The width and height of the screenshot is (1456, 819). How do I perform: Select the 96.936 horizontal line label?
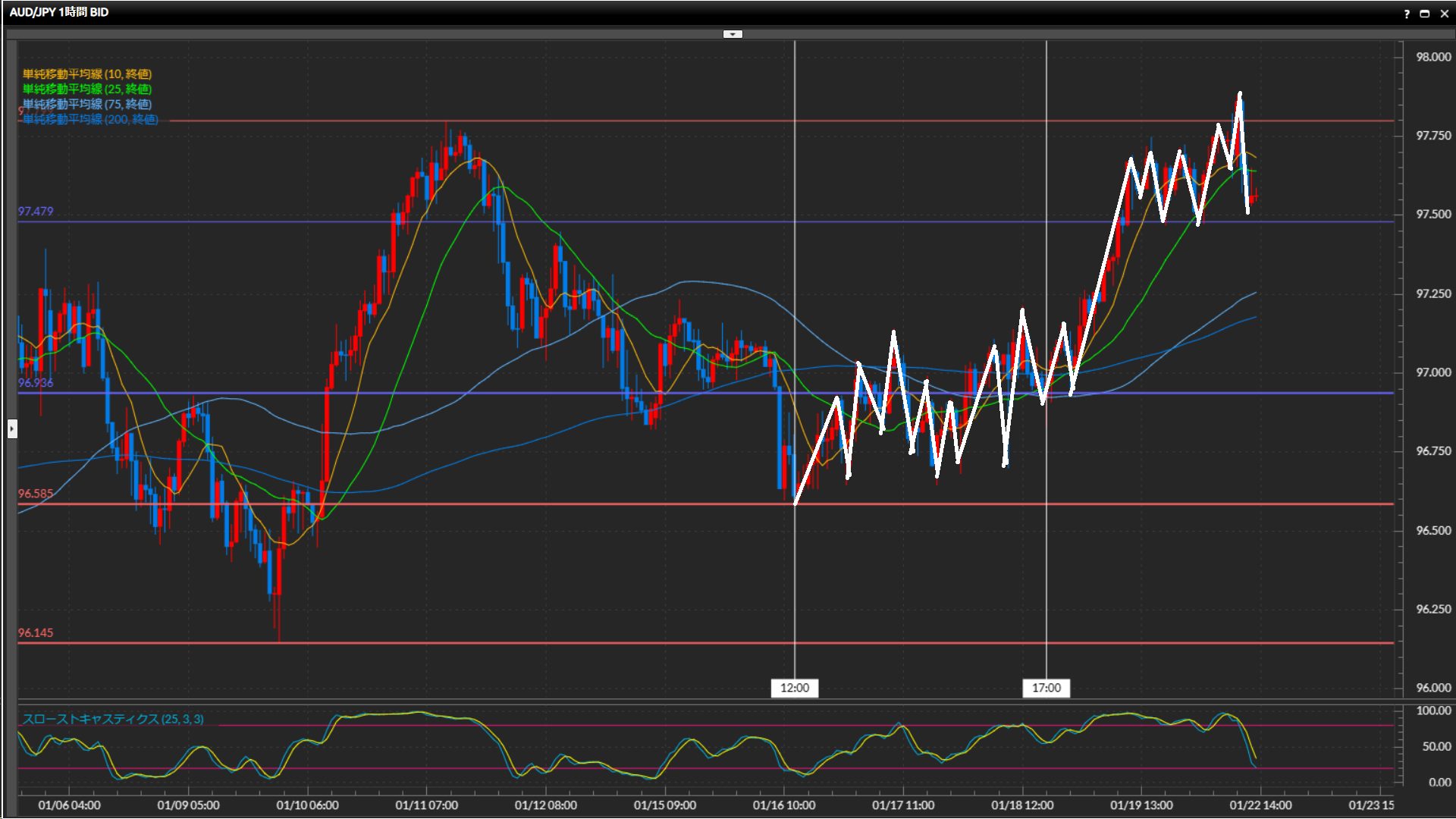tap(36, 383)
